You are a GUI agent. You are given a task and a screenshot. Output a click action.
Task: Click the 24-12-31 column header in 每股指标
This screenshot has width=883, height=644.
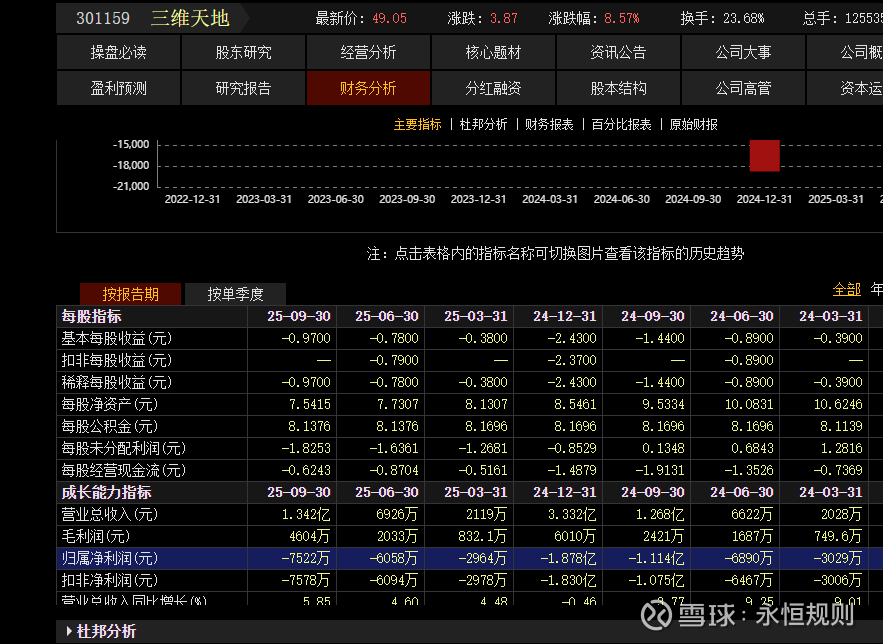[564, 316]
